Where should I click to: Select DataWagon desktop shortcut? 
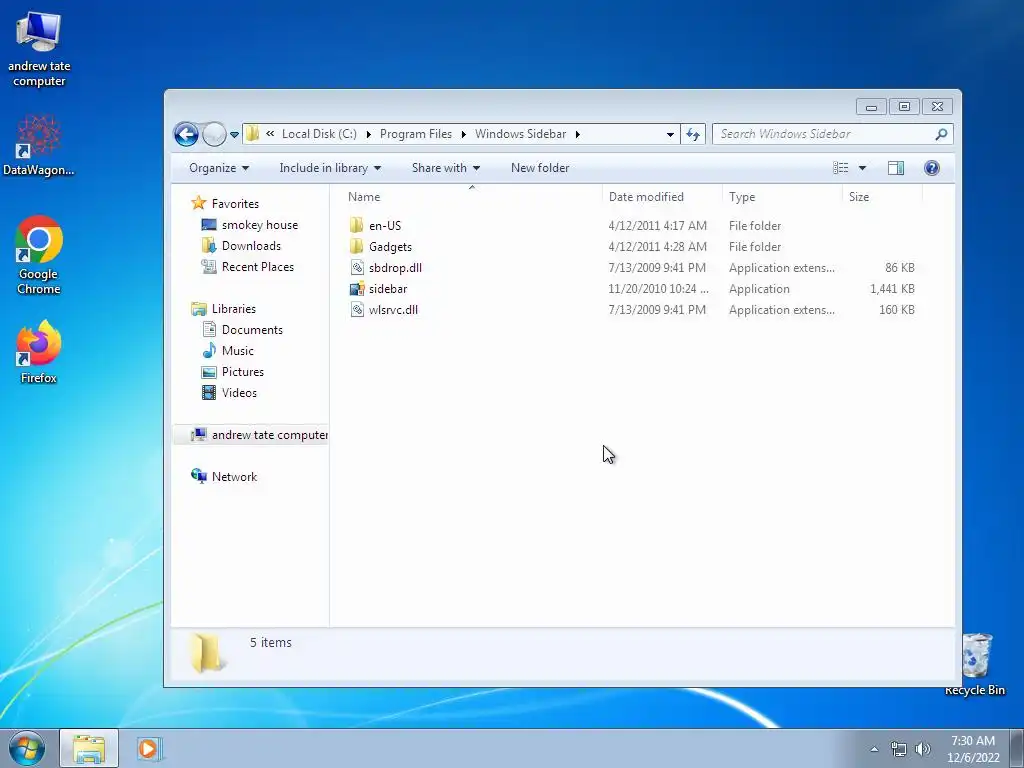click(x=39, y=145)
